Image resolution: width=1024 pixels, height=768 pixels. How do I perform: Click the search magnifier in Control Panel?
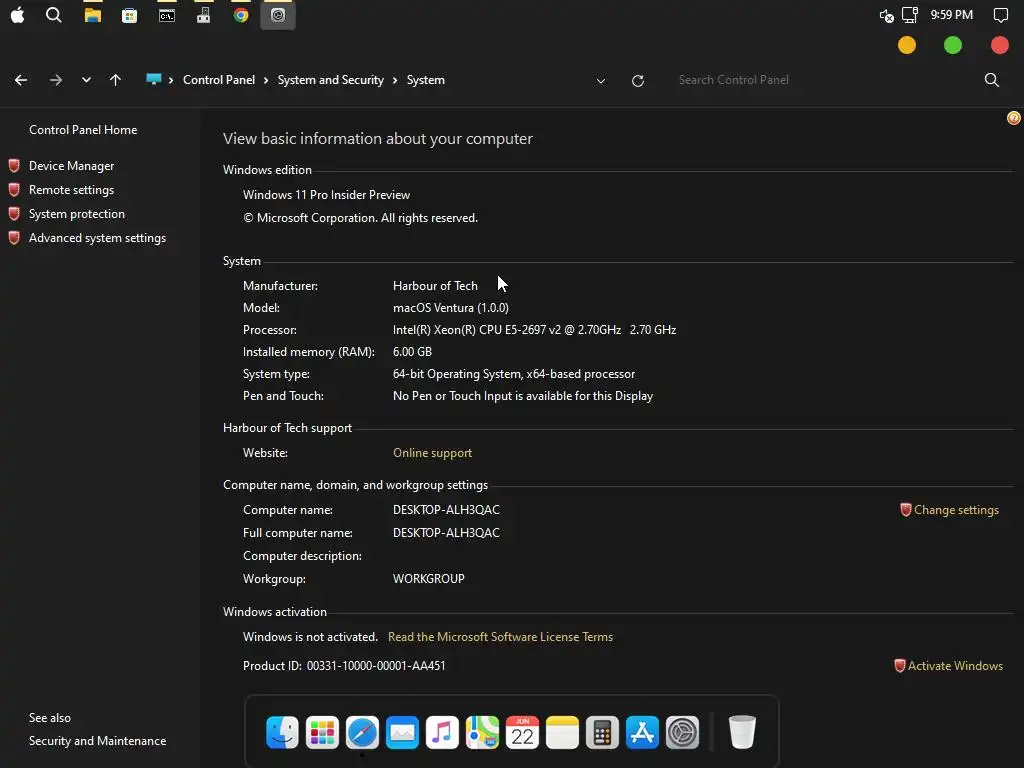pyautogui.click(x=991, y=80)
